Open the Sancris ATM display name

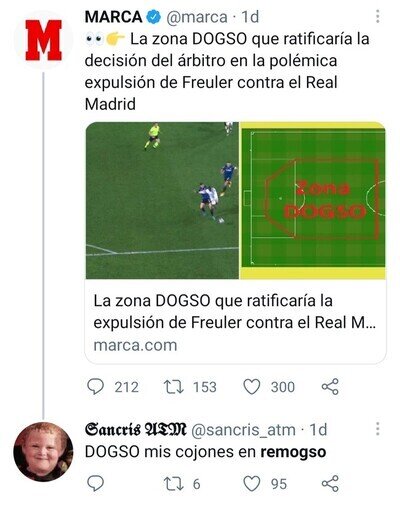point(136,429)
